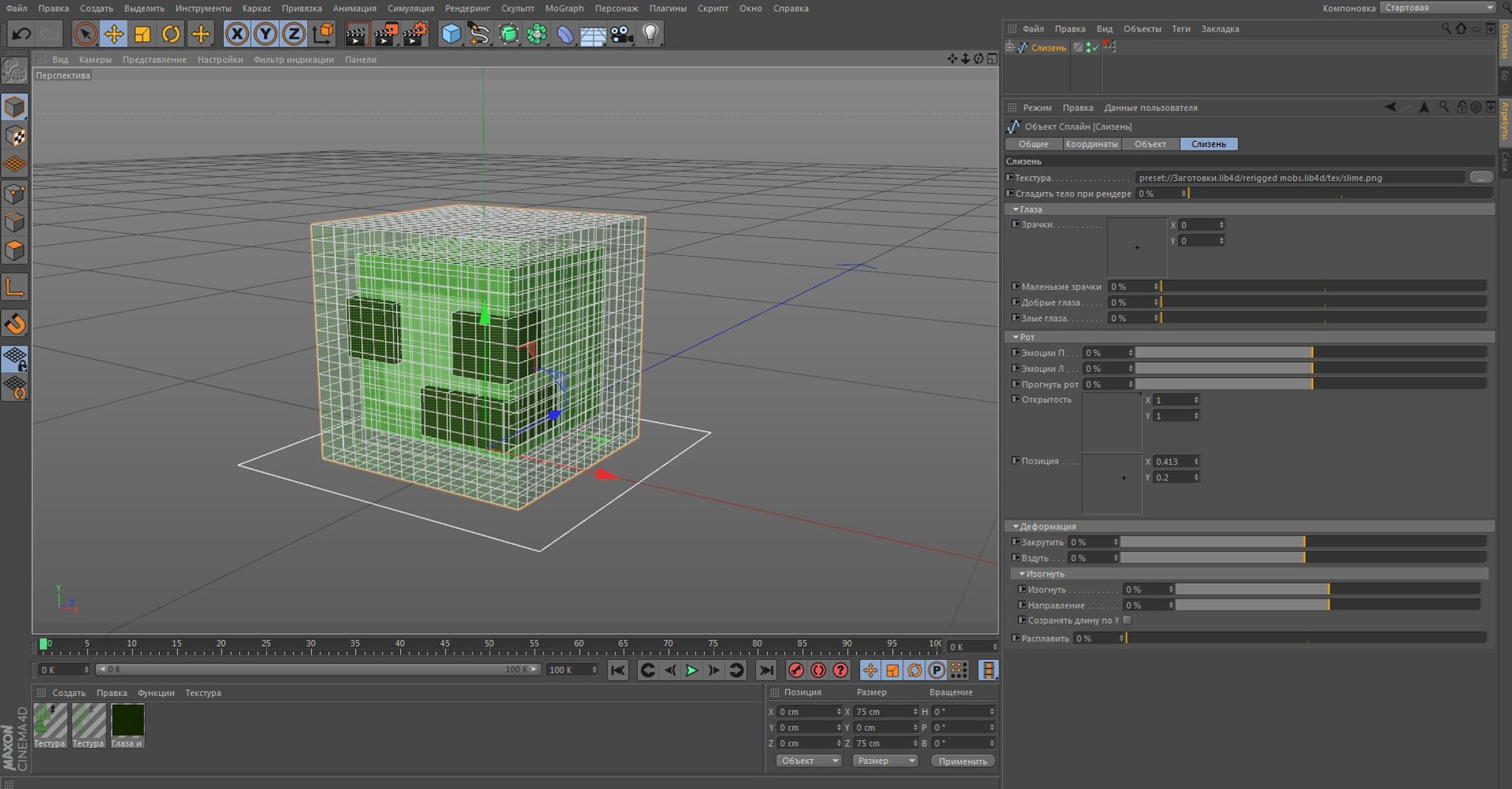Open render settings clapperboard with gear
1512x789 pixels.
coord(415,34)
